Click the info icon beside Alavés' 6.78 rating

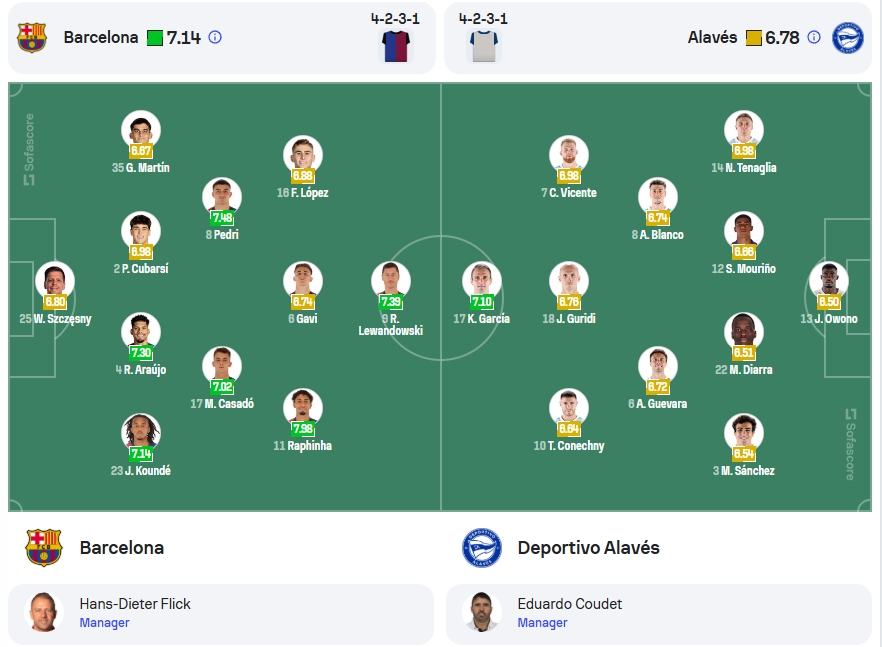point(813,37)
